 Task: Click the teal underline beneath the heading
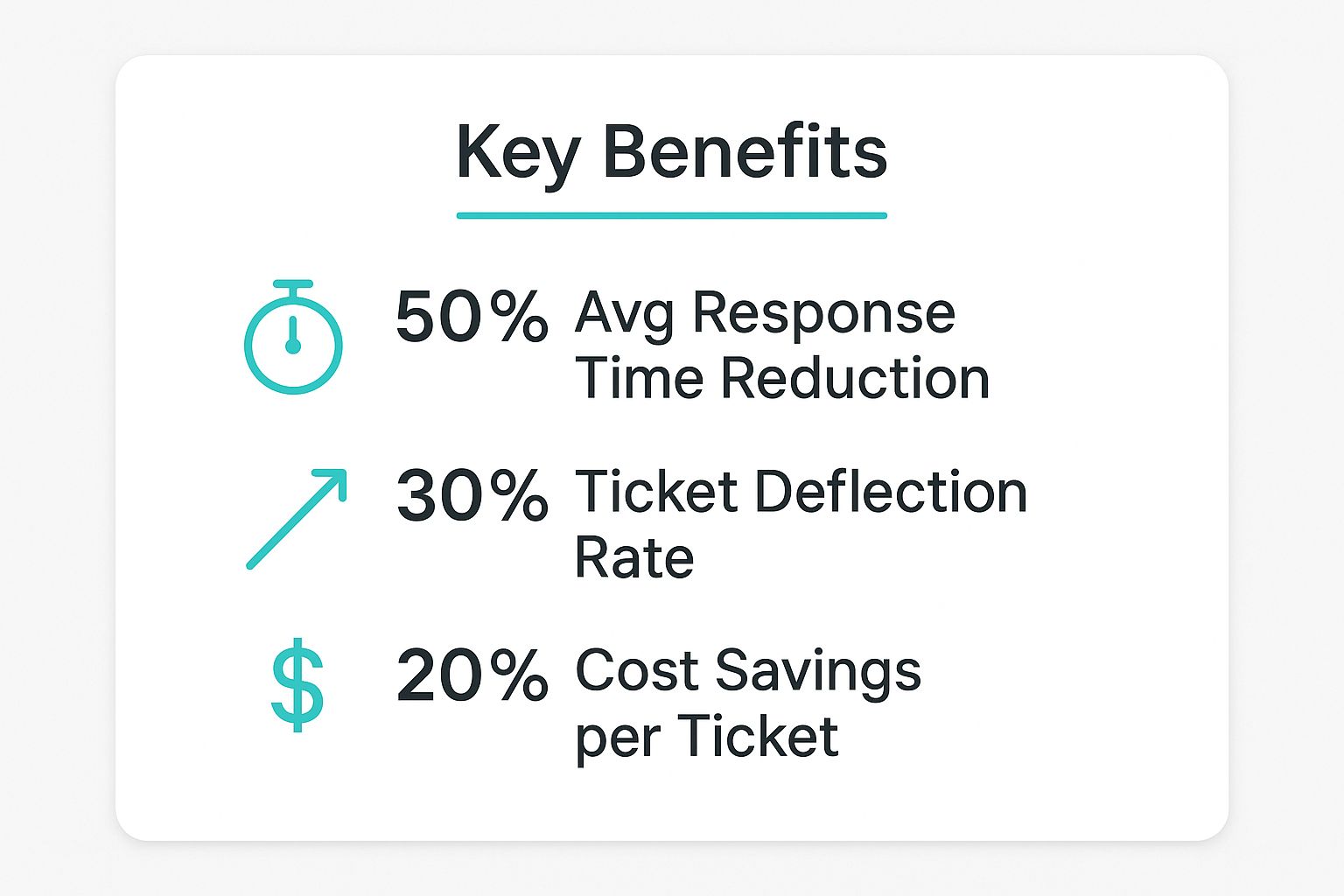point(671,215)
